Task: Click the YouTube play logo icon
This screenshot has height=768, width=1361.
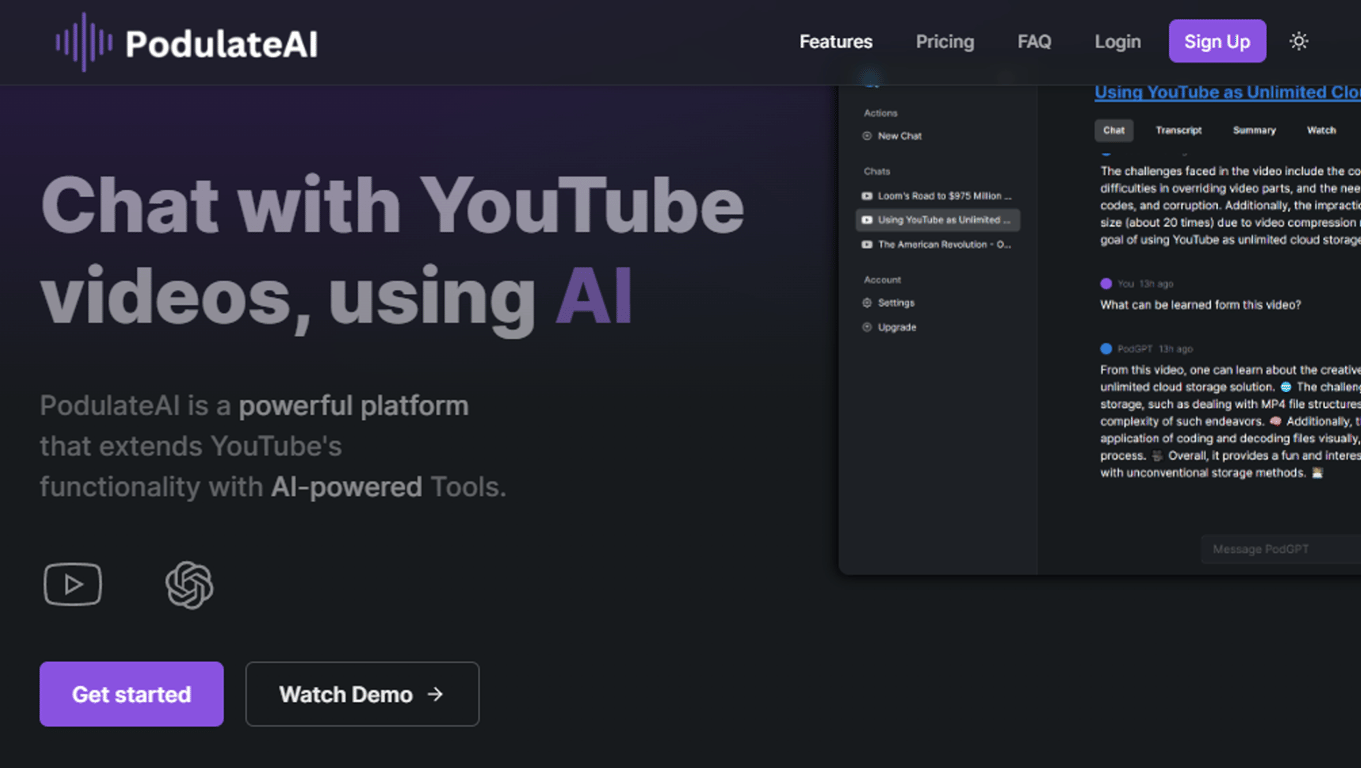Action: (73, 584)
